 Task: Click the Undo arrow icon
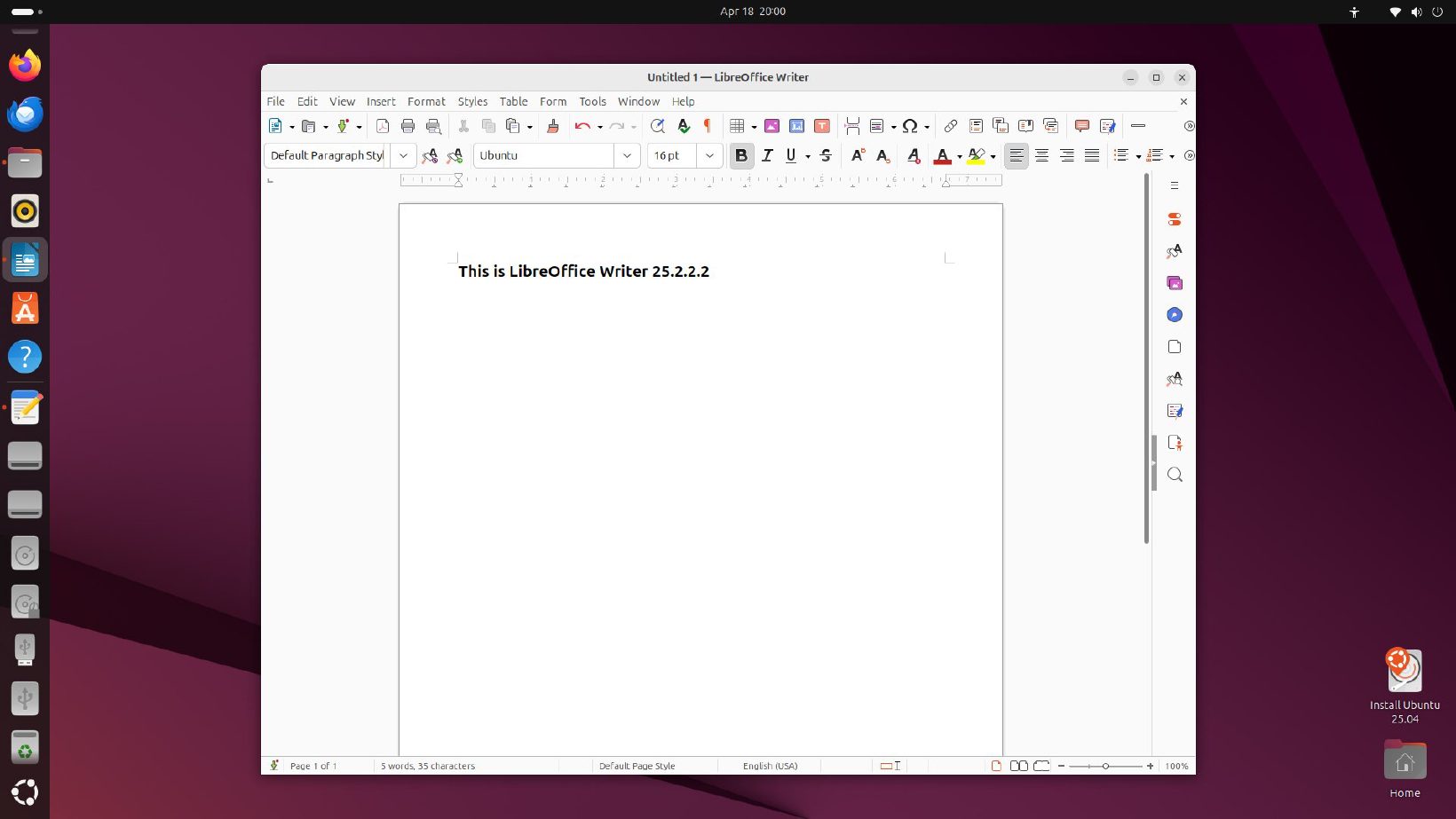tap(582, 126)
